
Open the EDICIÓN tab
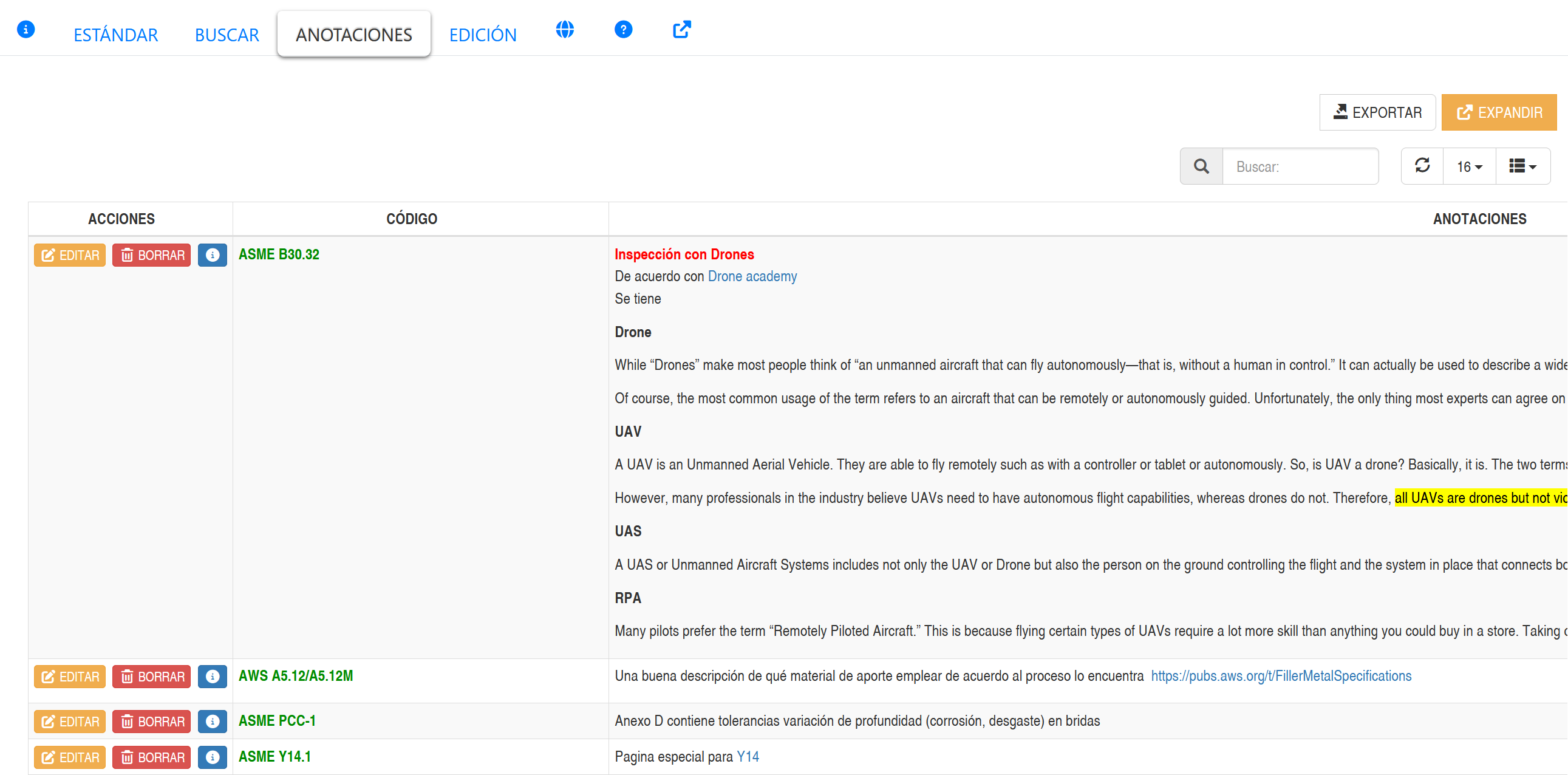coord(482,35)
